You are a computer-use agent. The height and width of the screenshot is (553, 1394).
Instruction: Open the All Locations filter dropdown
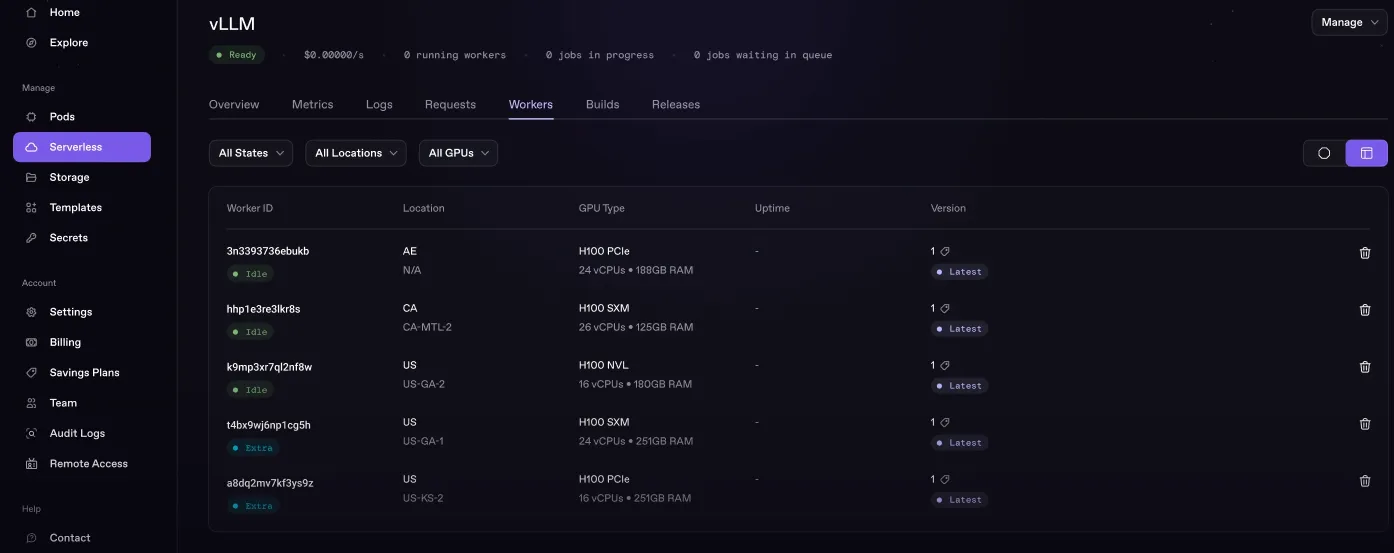pyautogui.click(x=356, y=153)
